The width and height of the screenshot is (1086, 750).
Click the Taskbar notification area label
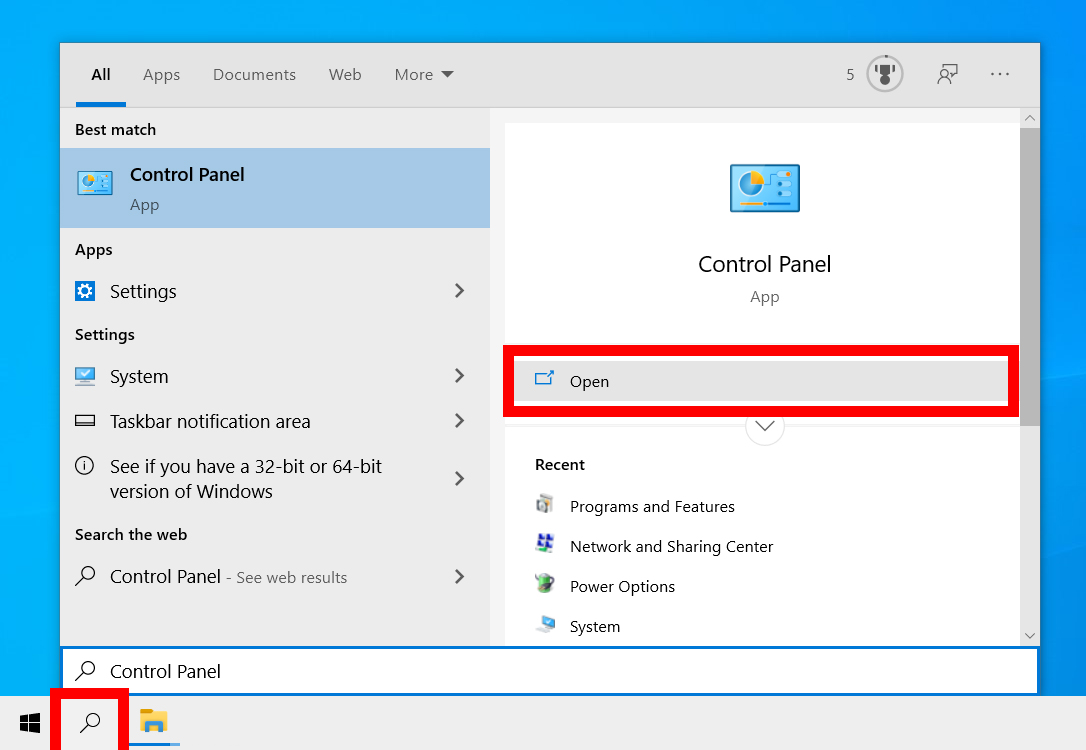pyautogui.click(x=210, y=421)
